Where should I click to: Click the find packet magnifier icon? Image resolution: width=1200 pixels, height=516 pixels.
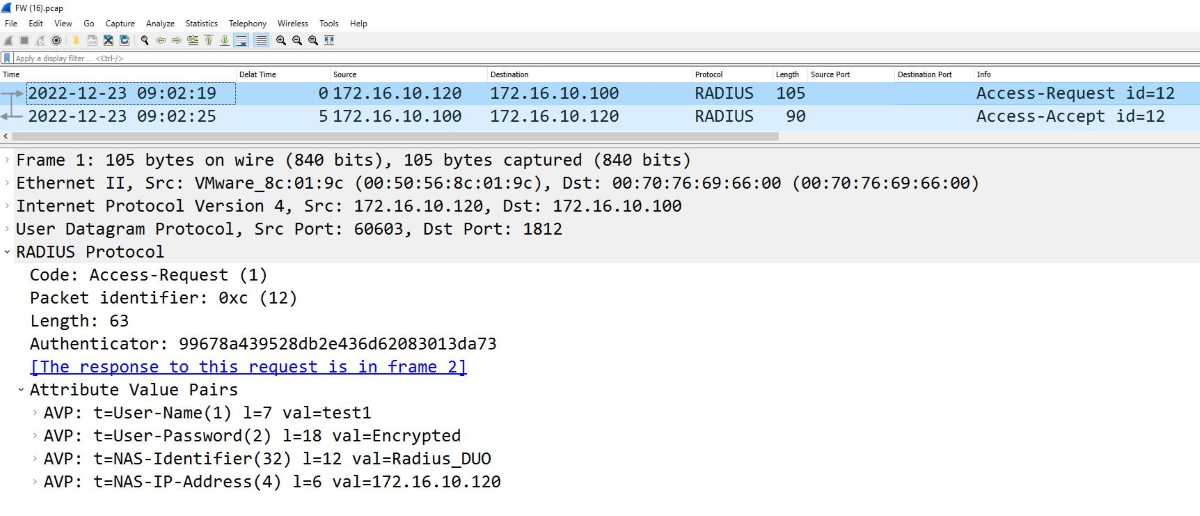[x=145, y=40]
